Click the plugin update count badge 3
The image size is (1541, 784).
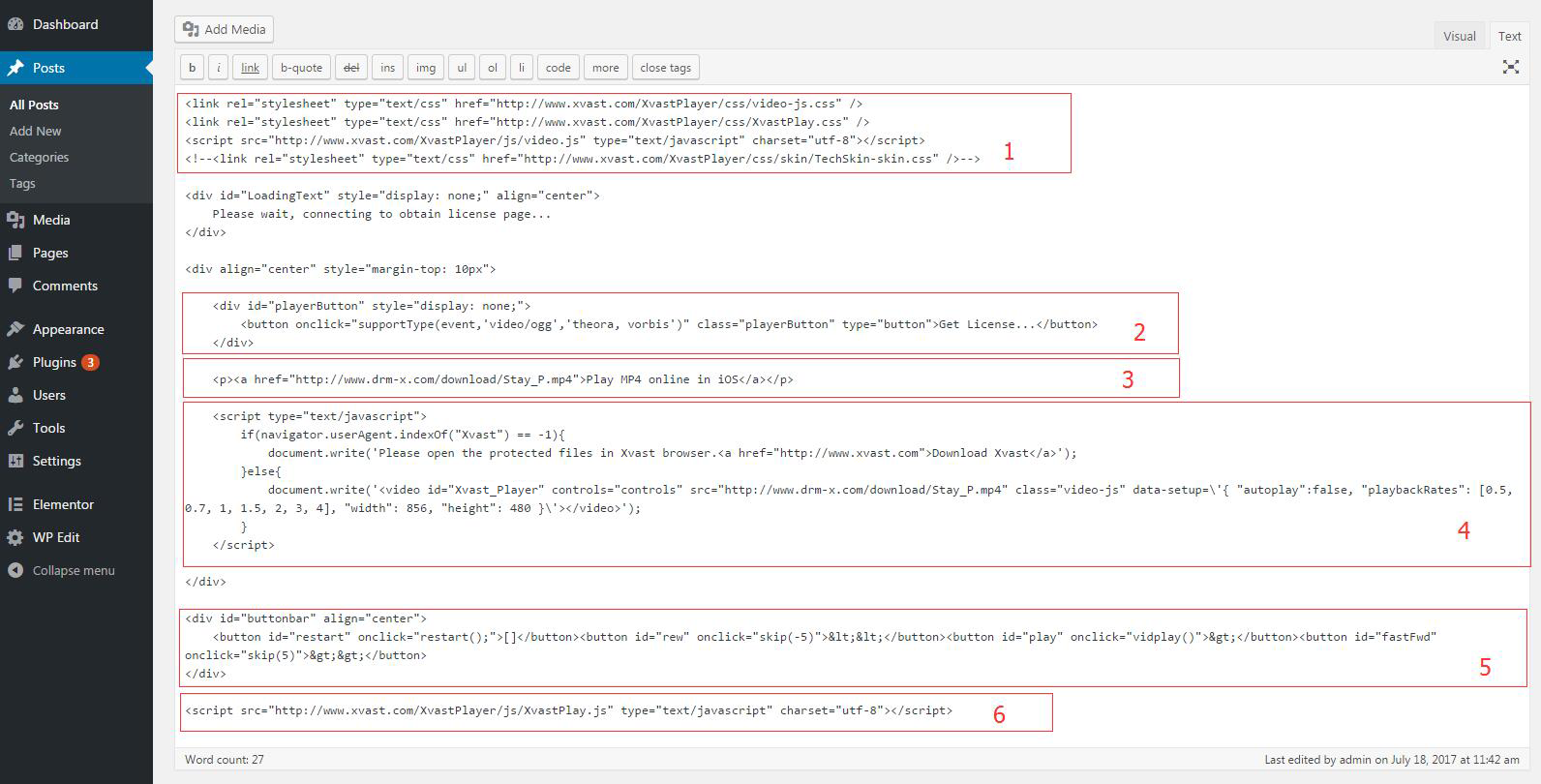coord(90,362)
